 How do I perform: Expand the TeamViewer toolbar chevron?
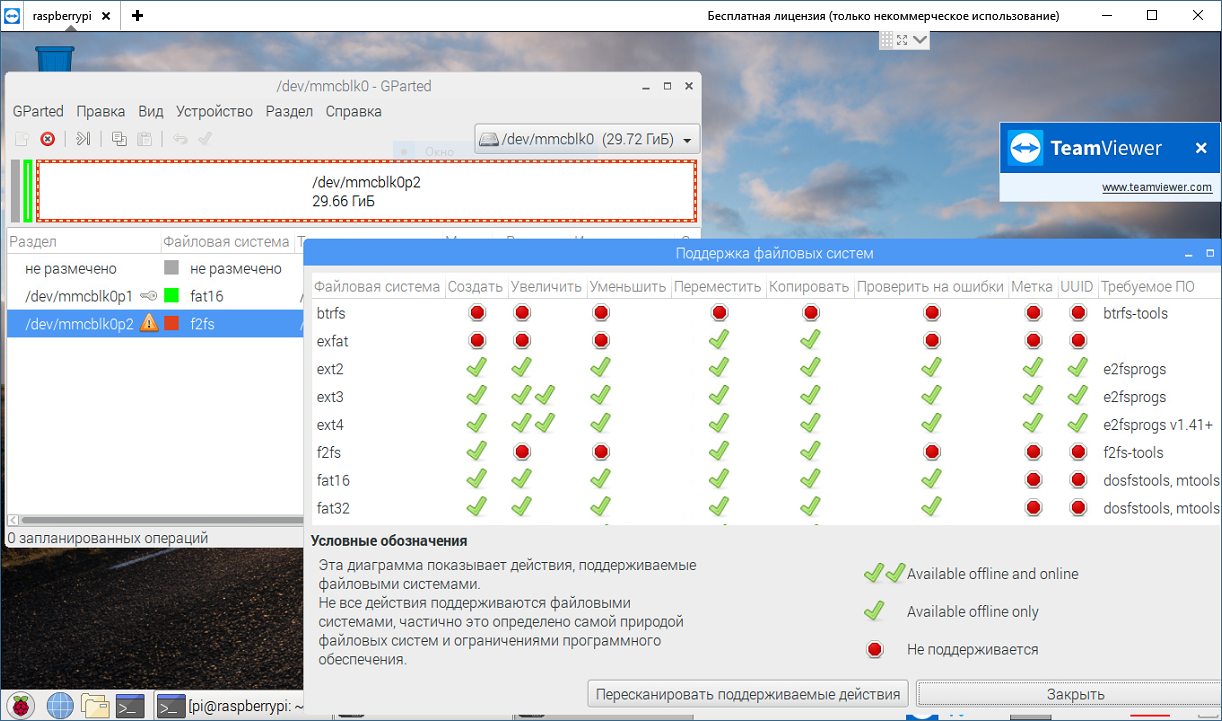pos(920,40)
